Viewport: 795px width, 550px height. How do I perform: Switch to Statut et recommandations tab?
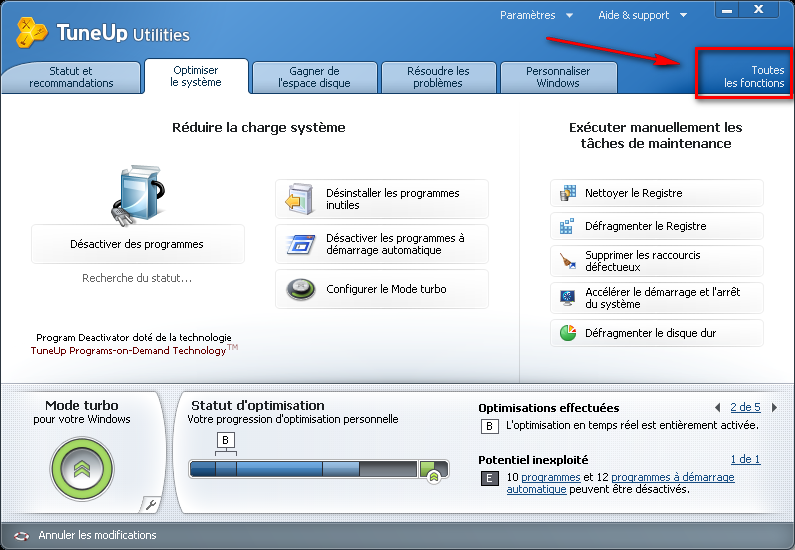tap(71, 77)
